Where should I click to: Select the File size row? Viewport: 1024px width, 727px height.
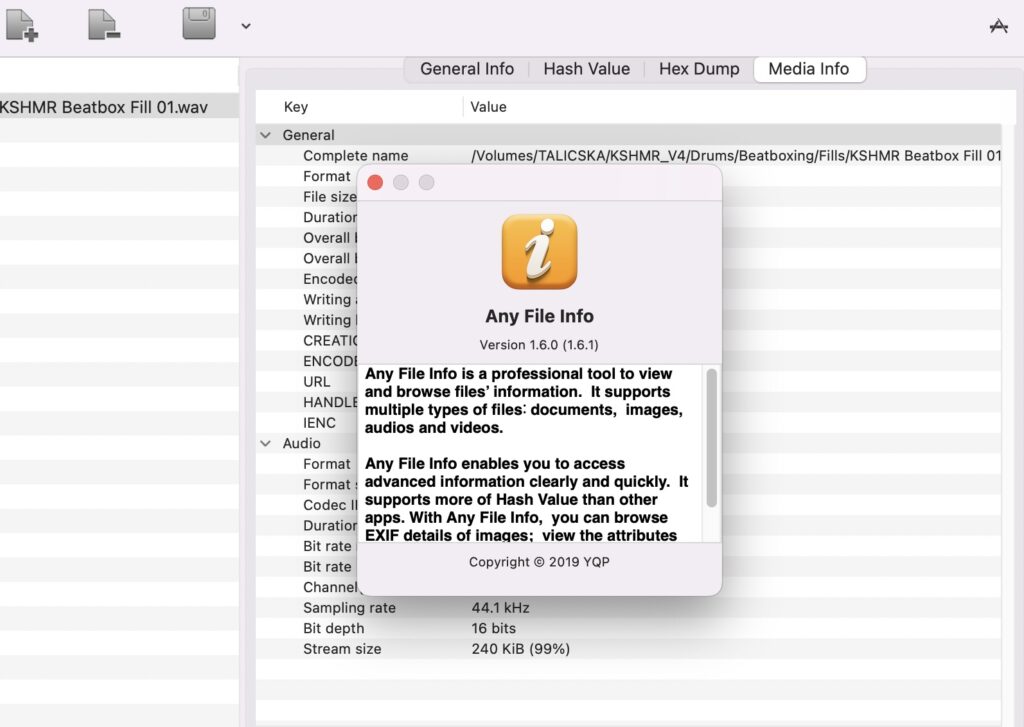(x=628, y=197)
